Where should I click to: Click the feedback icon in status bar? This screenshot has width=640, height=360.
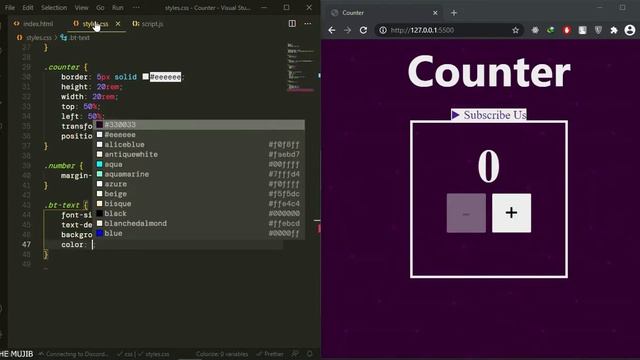295,354
